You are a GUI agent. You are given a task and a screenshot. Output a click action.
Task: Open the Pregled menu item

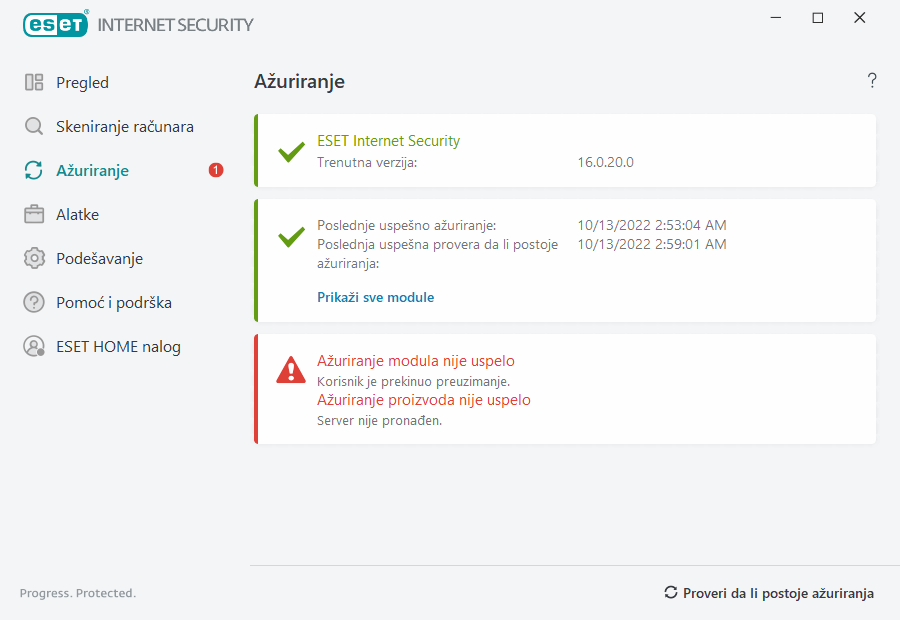click(82, 83)
